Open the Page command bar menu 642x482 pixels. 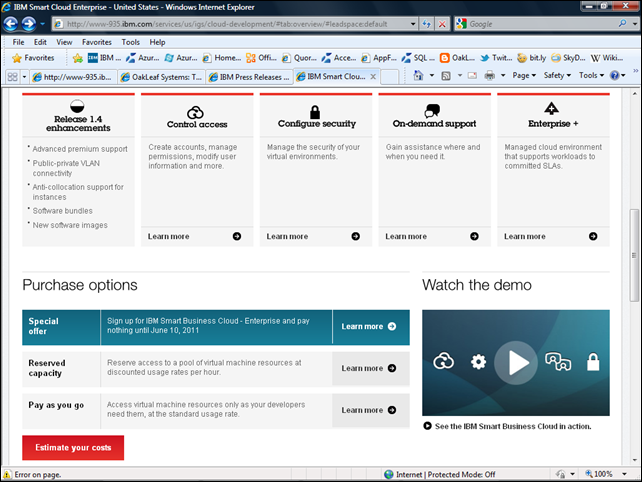(x=524, y=75)
